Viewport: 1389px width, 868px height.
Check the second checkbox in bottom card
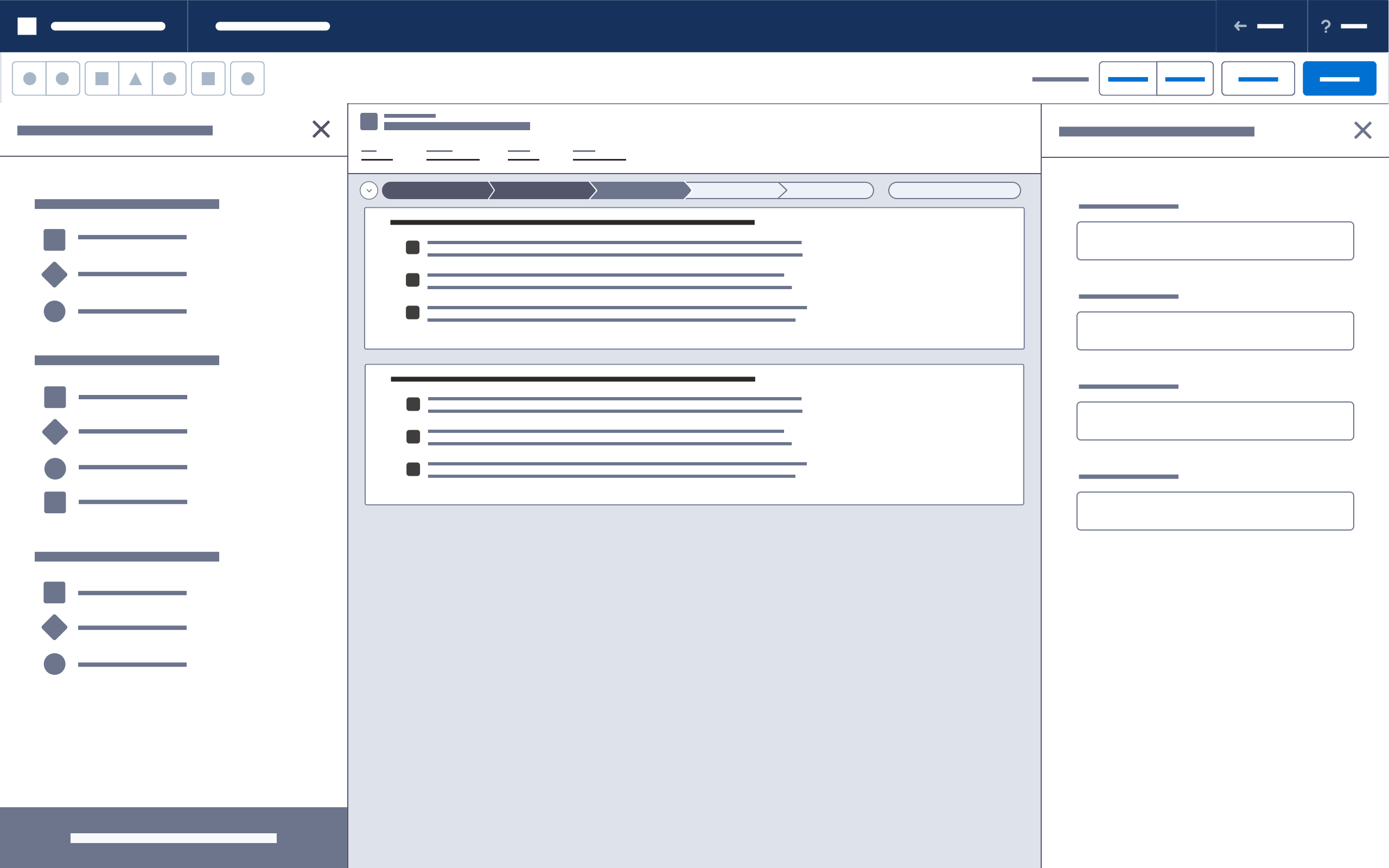[413, 437]
